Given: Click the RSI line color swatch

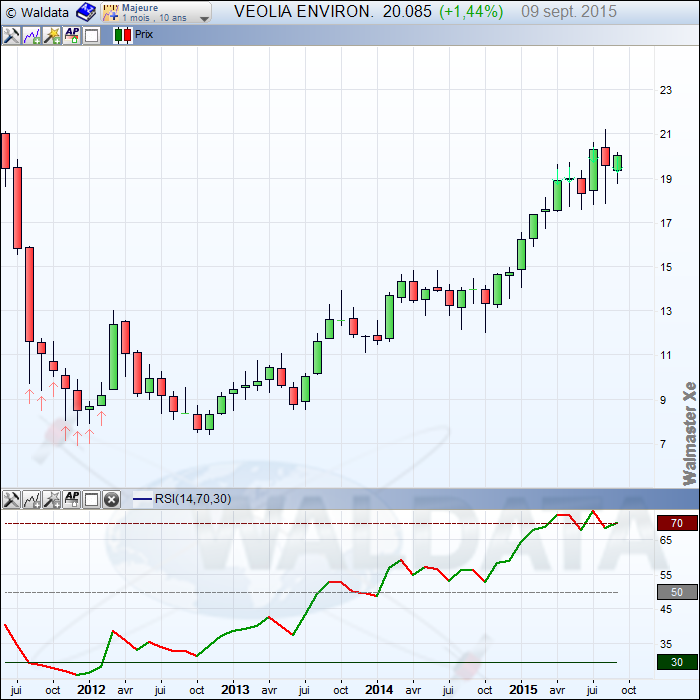Looking at the screenshot, I should (142, 499).
